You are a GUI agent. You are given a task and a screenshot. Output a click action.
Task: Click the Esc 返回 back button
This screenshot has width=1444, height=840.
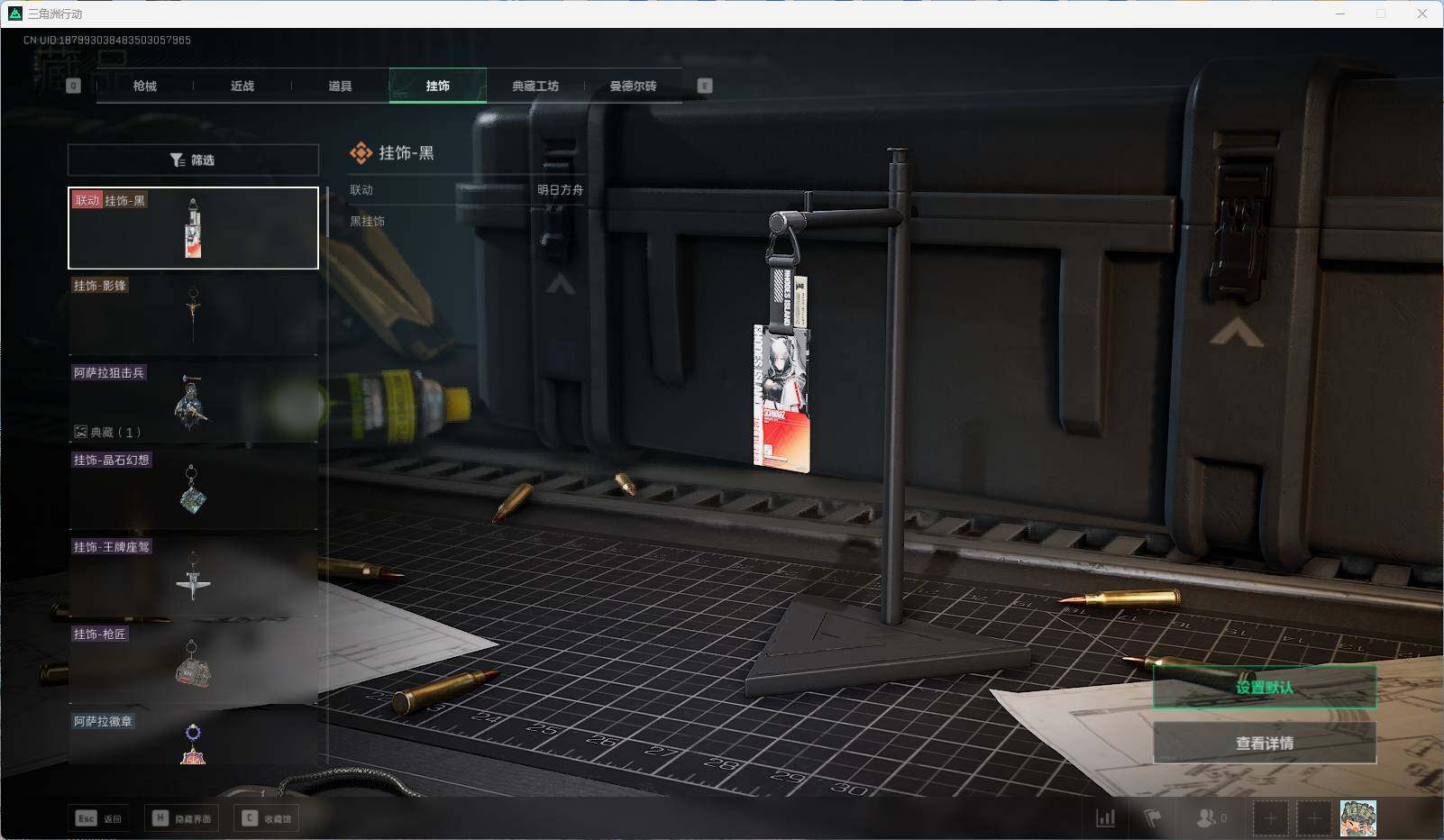tap(98, 818)
